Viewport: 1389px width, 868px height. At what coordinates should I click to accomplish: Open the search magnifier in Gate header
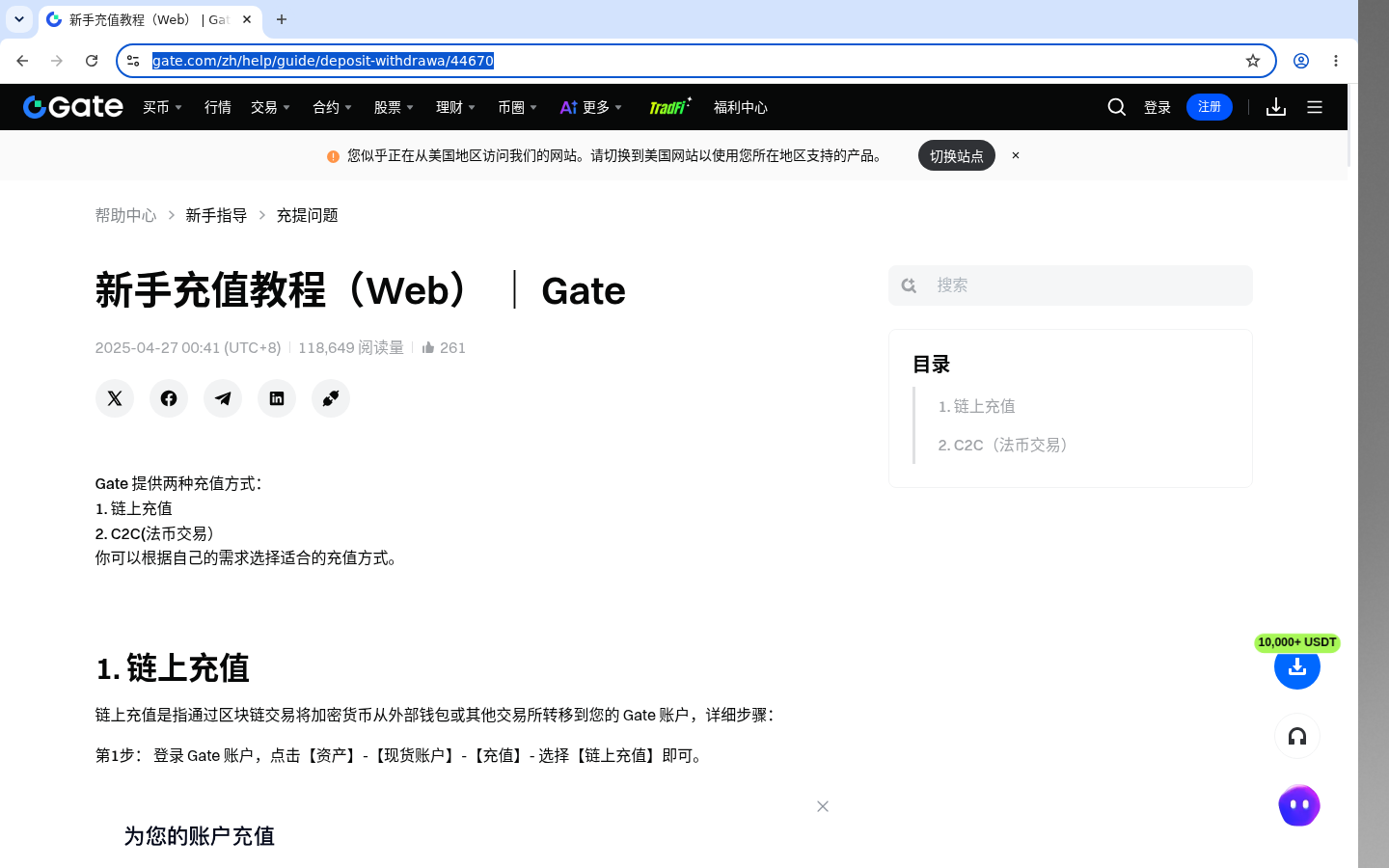click(x=1117, y=107)
